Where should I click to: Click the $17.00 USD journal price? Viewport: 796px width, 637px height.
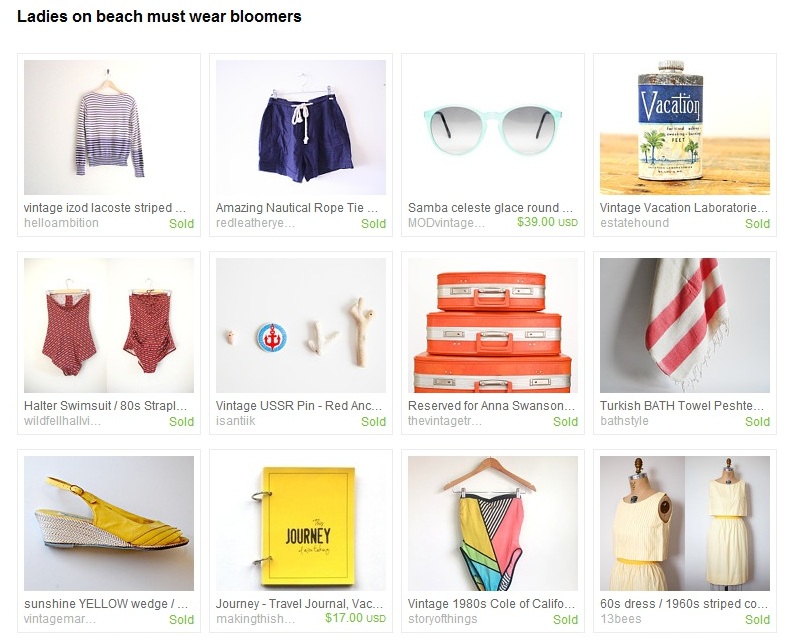(x=355, y=618)
